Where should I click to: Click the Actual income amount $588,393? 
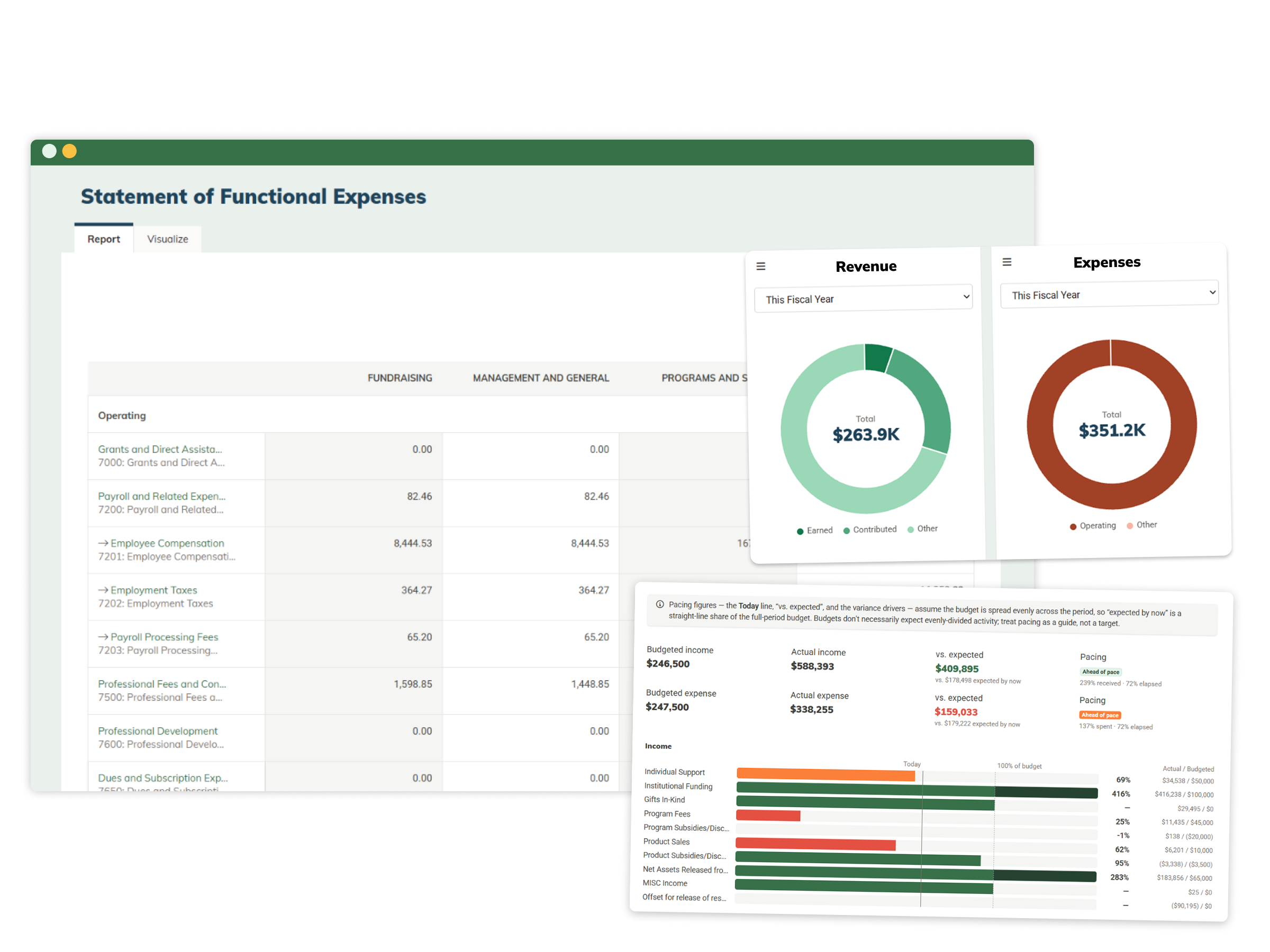pyautogui.click(x=812, y=666)
